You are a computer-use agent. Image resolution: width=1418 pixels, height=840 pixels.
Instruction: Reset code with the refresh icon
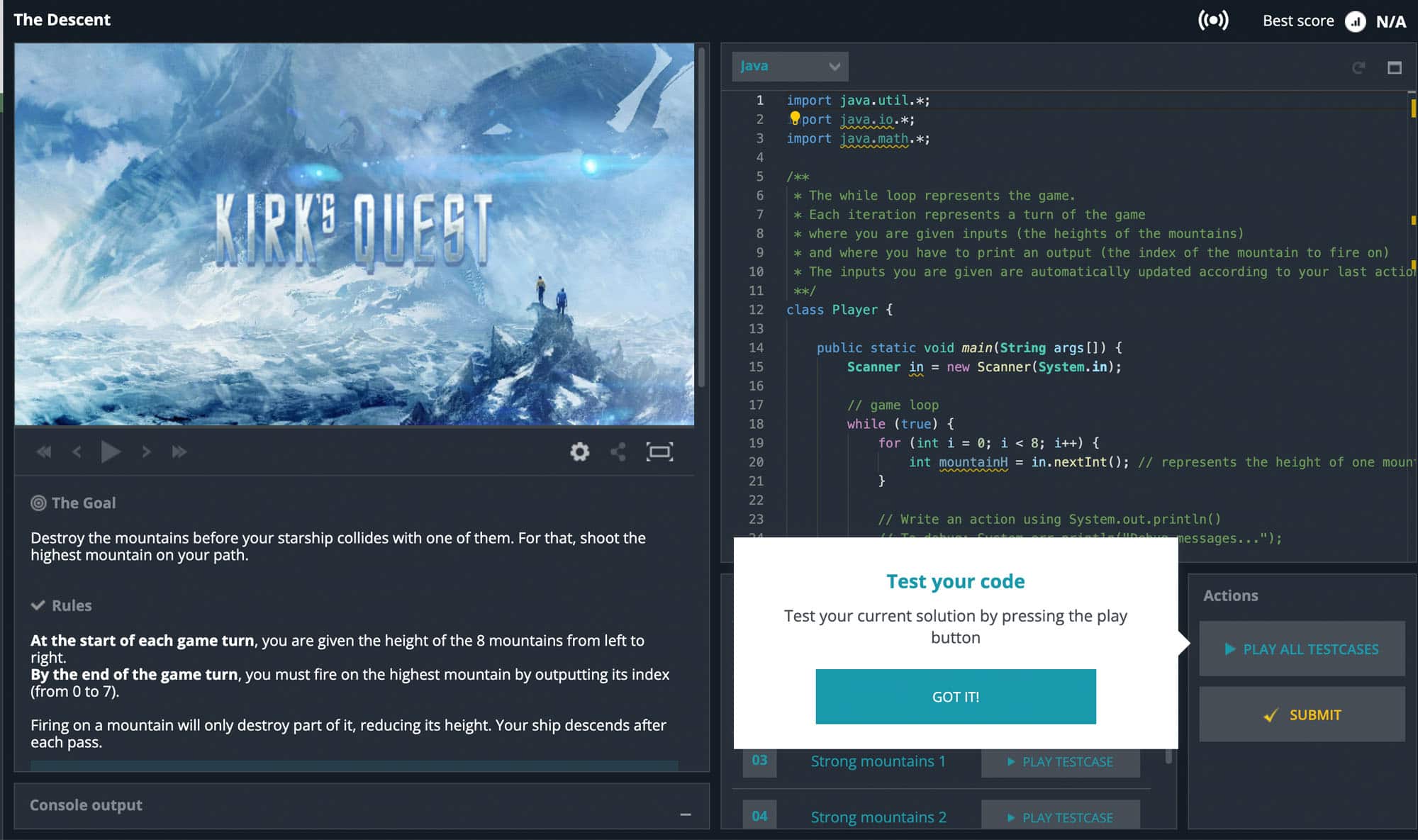click(x=1358, y=68)
